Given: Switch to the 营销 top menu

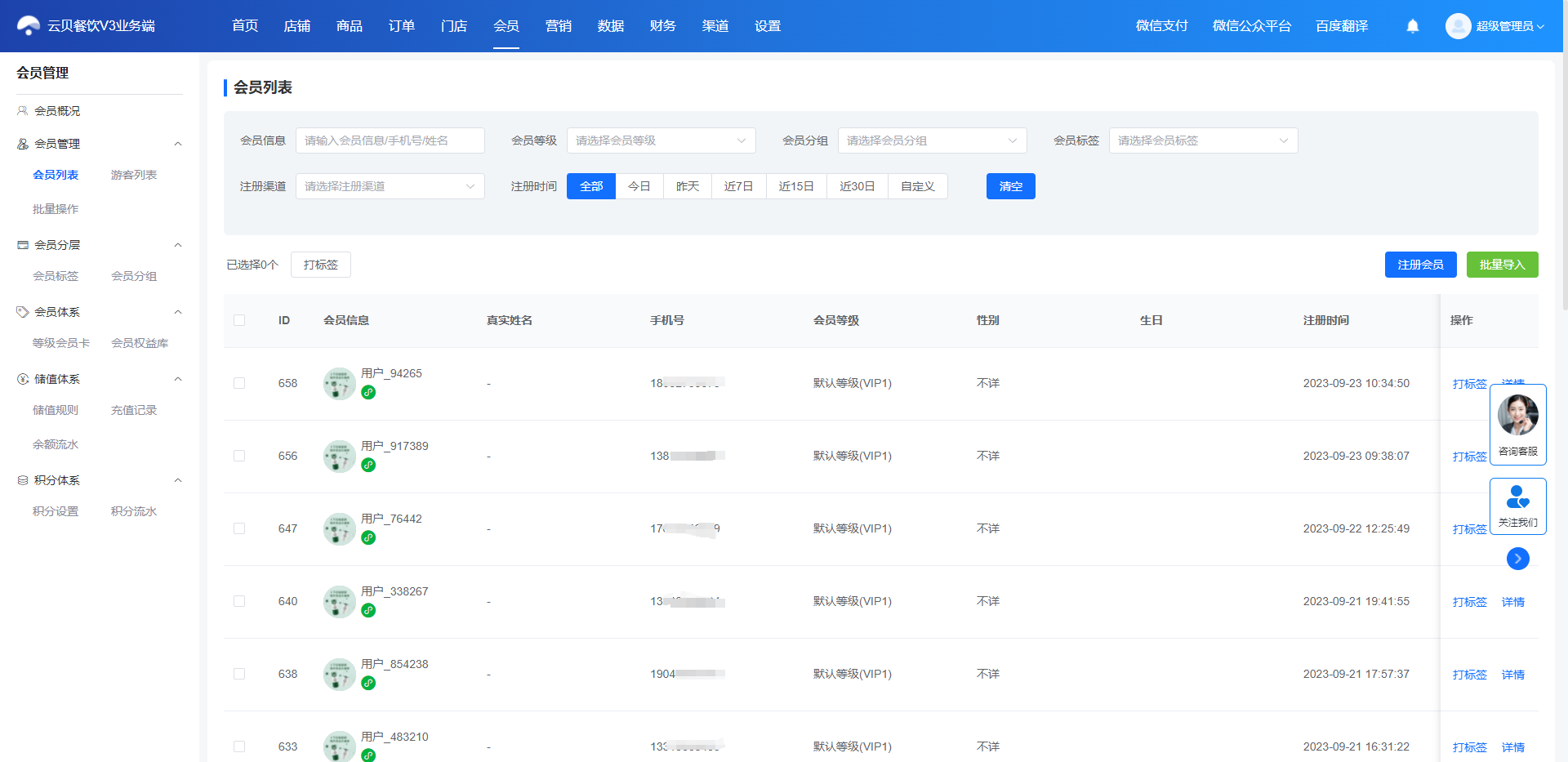Looking at the screenshot, I should pos(559,26).
